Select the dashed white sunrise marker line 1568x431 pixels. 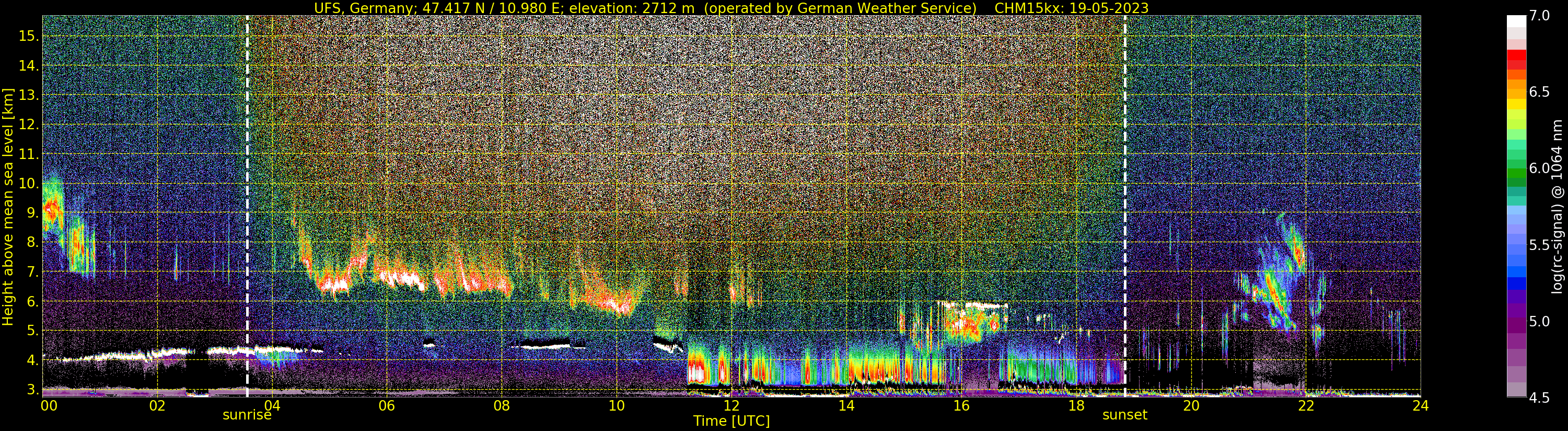tap(247, 206)
